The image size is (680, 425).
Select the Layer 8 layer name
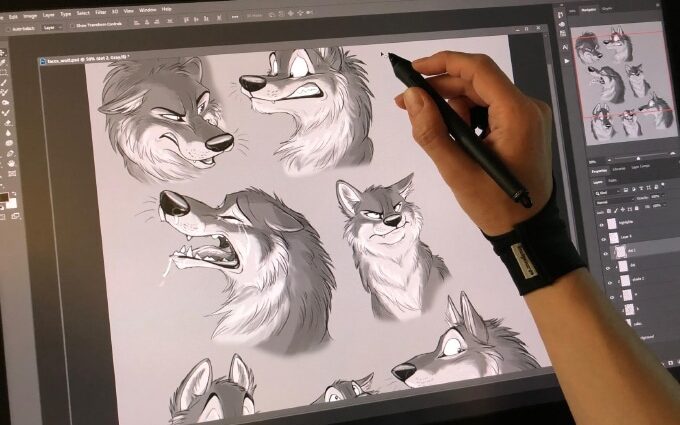tap(626, 237)
